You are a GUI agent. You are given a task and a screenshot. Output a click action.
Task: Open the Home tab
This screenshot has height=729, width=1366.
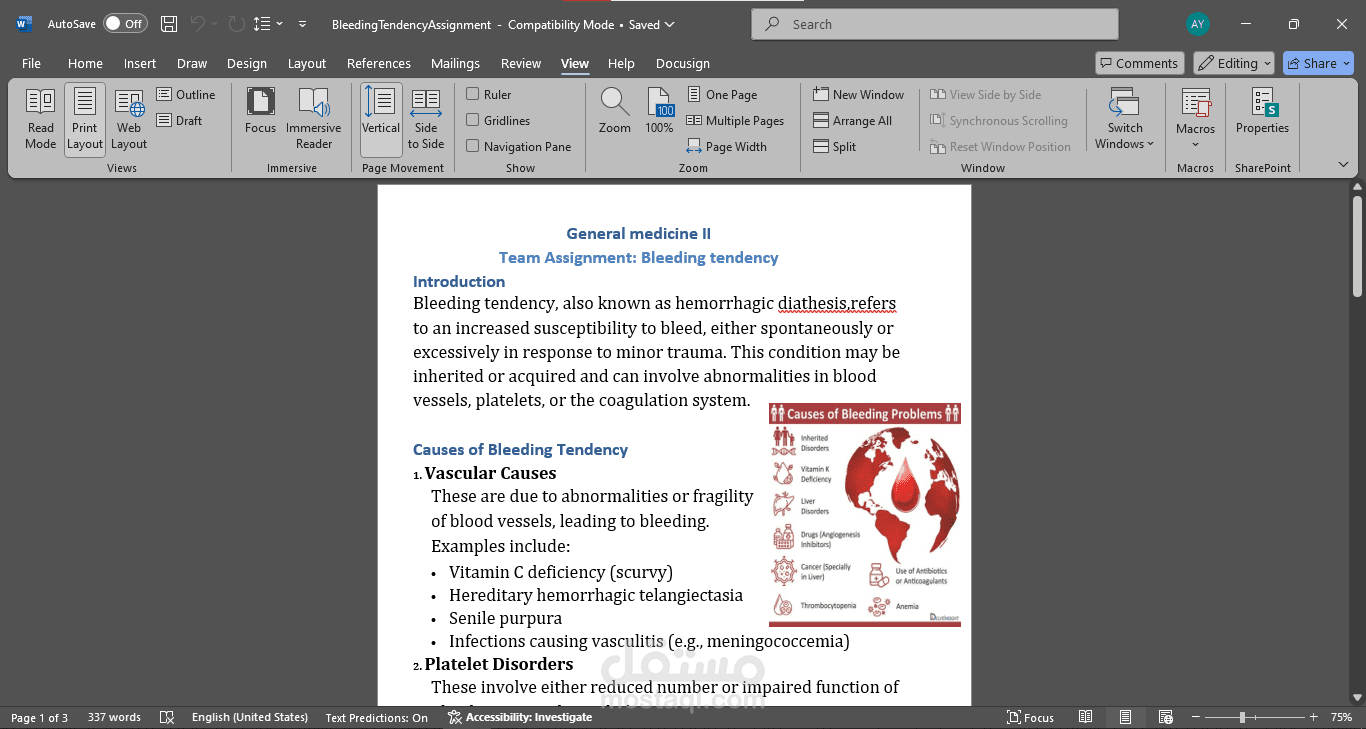(x=85, y=63)
